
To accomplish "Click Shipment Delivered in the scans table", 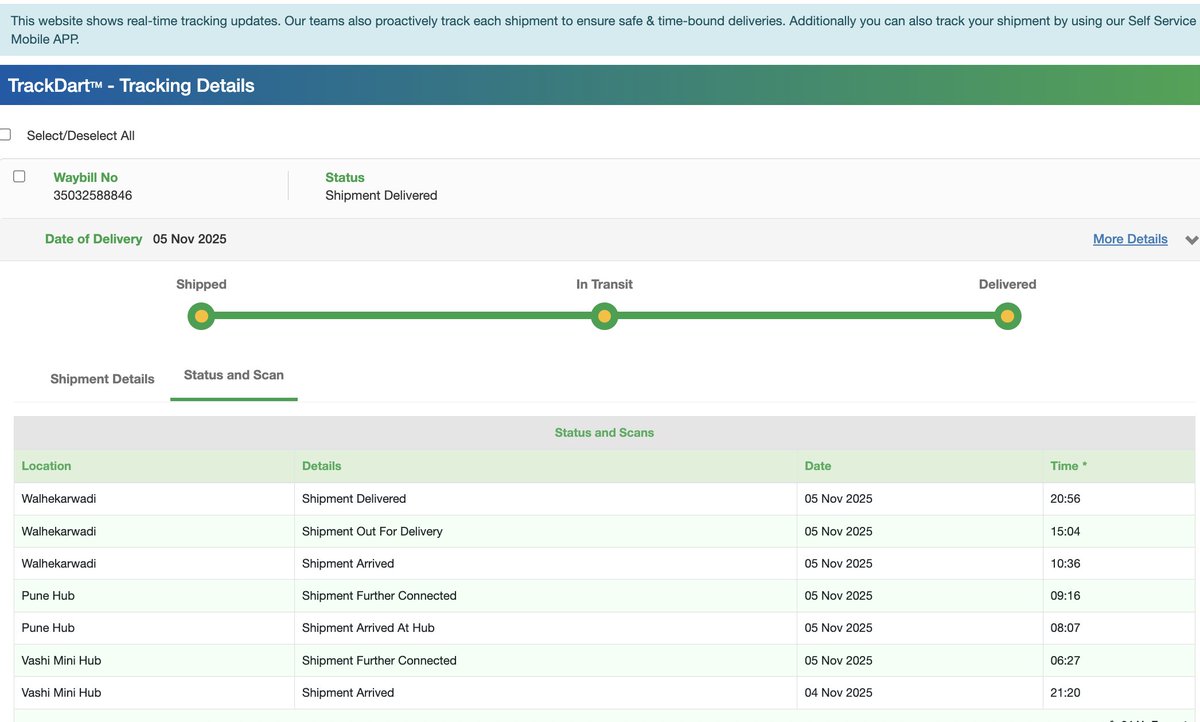I will click(x=354, y=498).
